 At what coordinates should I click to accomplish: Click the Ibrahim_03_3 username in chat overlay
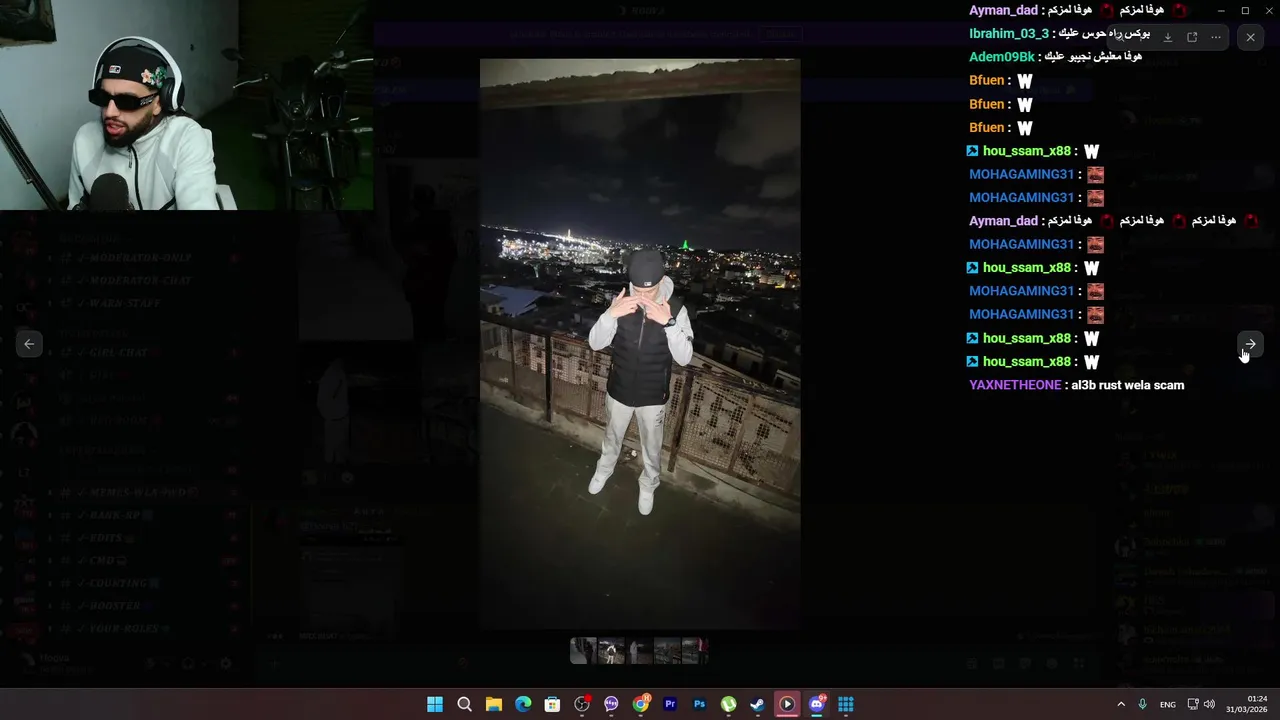pos(1009,33)
